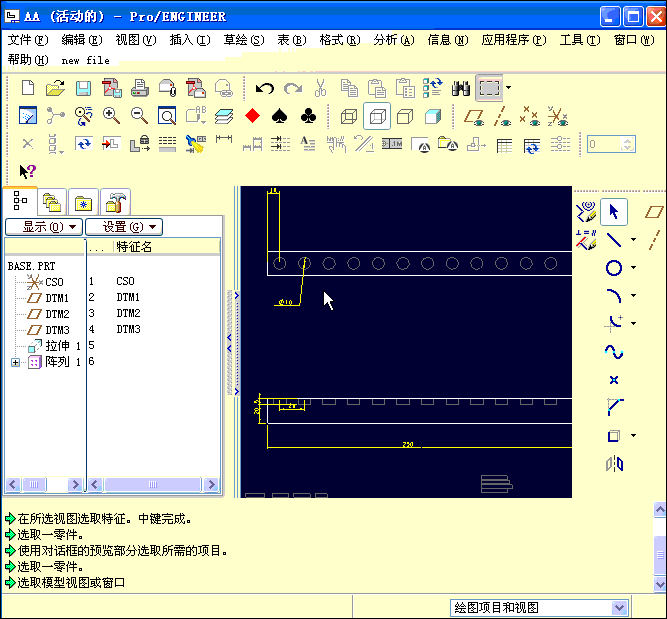The width and height of the screenshot is (667, 619).
Task: Open the Circle tool flyout arrow
Action: click(x=633, y=268)
